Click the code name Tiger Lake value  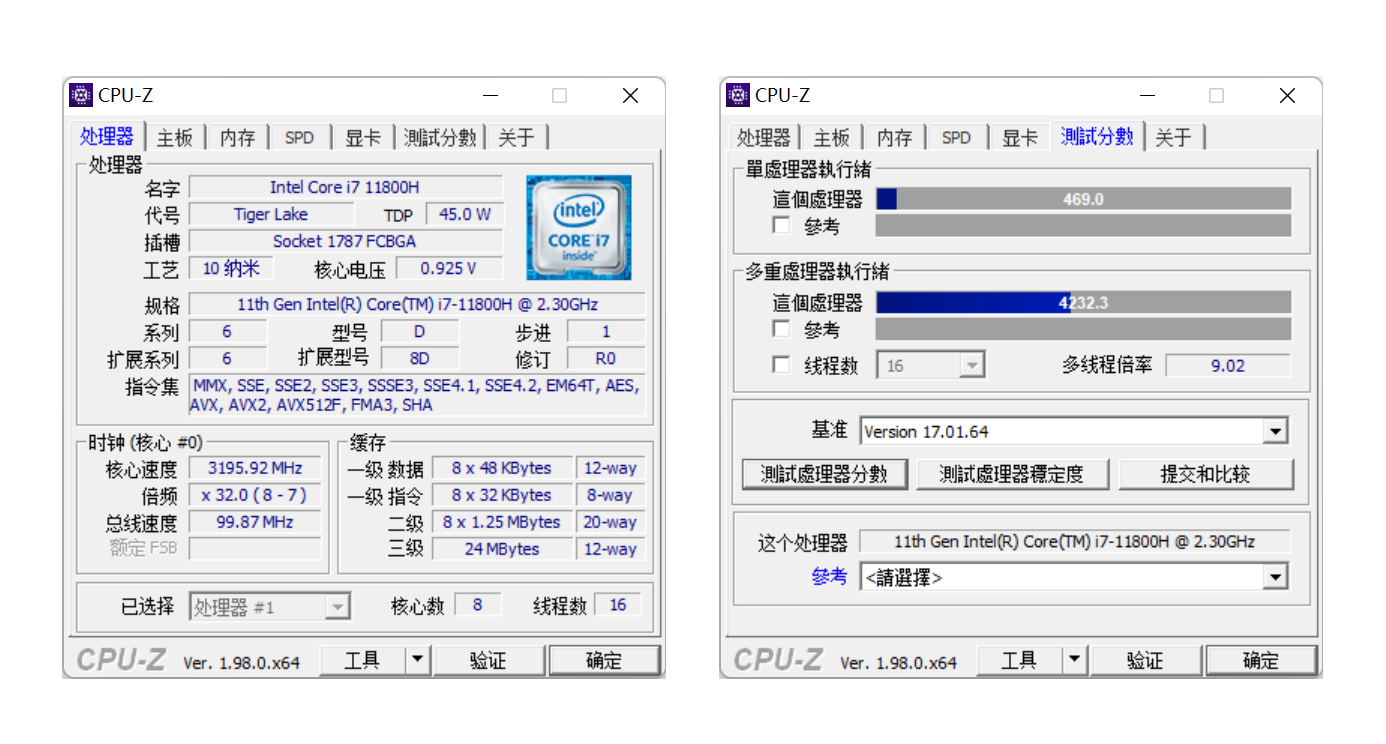point(271,214)
